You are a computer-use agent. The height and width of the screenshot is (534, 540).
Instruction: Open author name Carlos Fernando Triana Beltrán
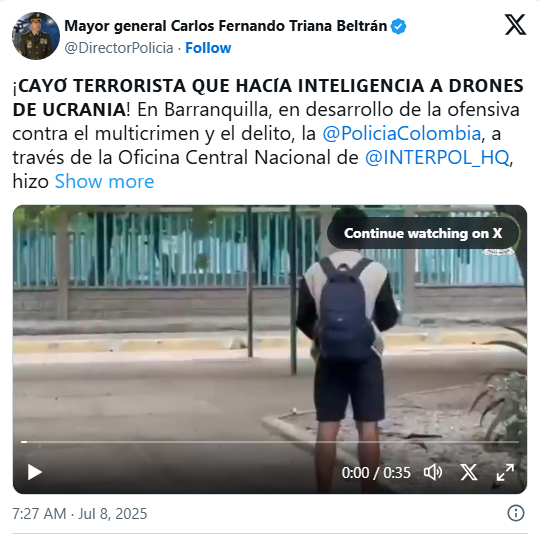pos(226,26)
